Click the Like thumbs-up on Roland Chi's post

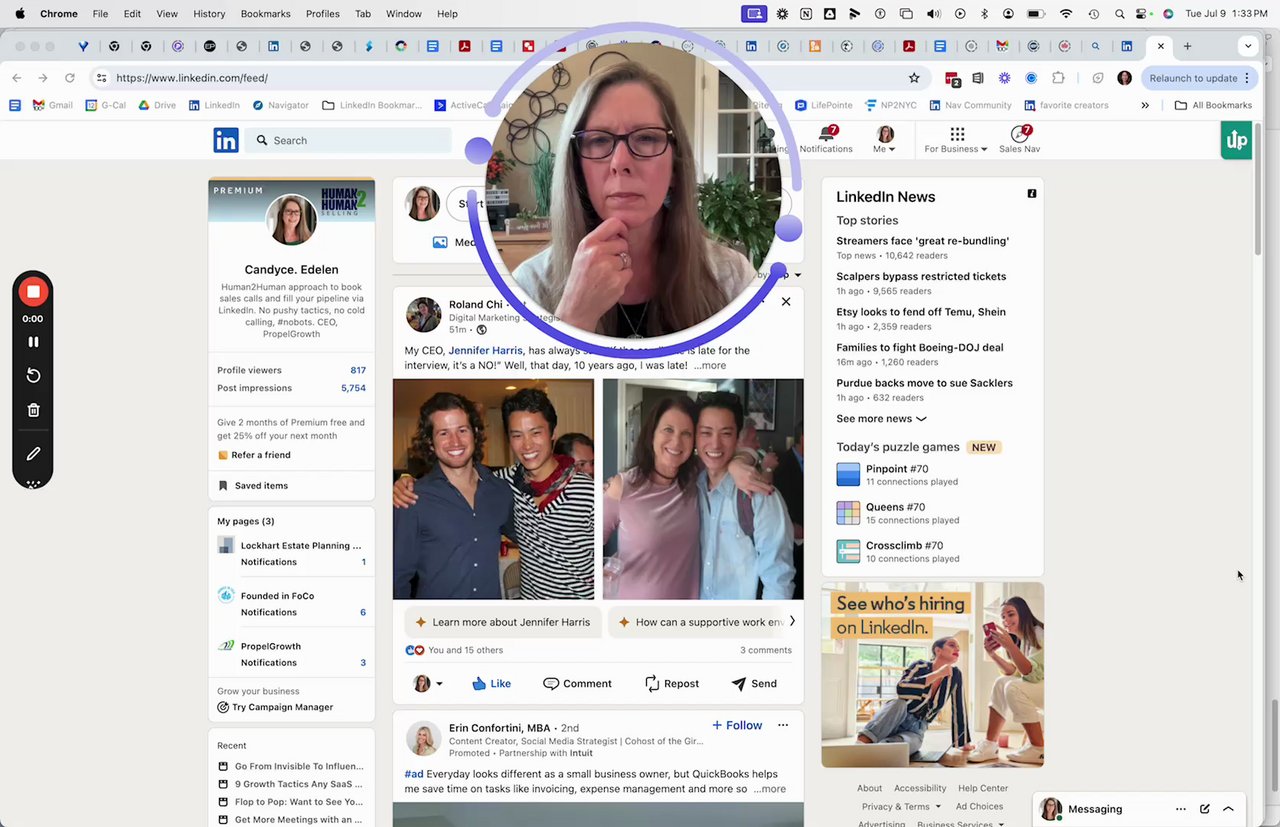(x=491, y=684)
